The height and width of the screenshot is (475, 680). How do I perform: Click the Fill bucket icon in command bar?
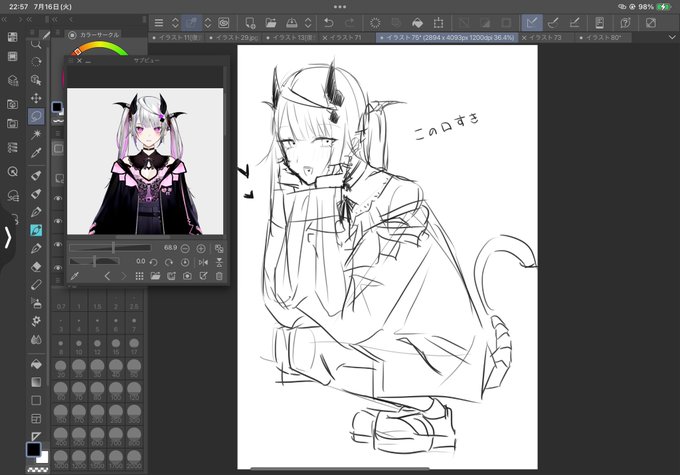417,23
